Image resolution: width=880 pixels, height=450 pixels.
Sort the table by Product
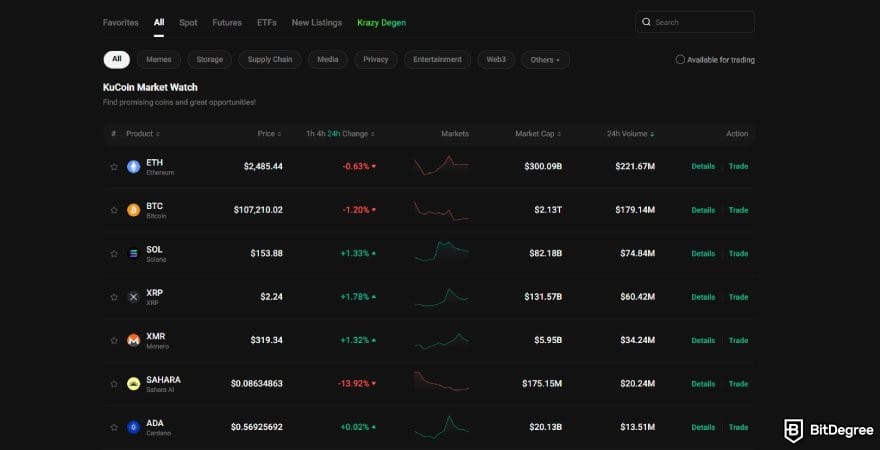[x=143, y=134]
